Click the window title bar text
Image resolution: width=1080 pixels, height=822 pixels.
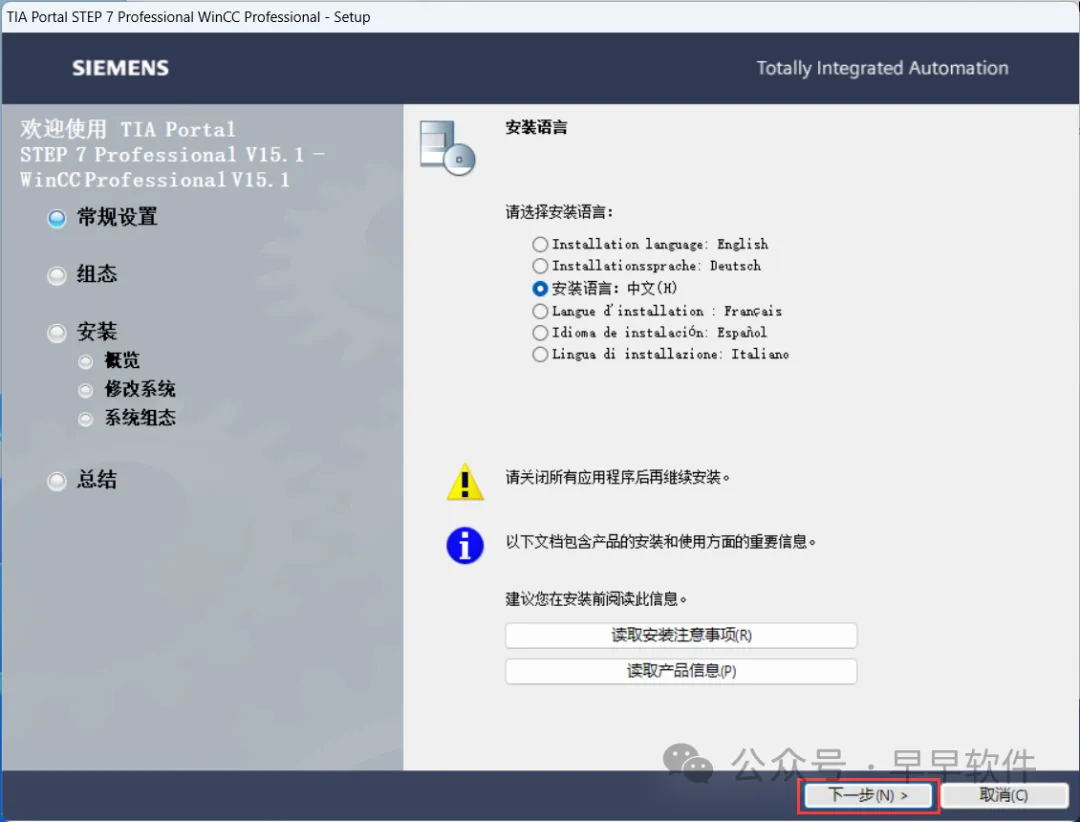point(189,17)
